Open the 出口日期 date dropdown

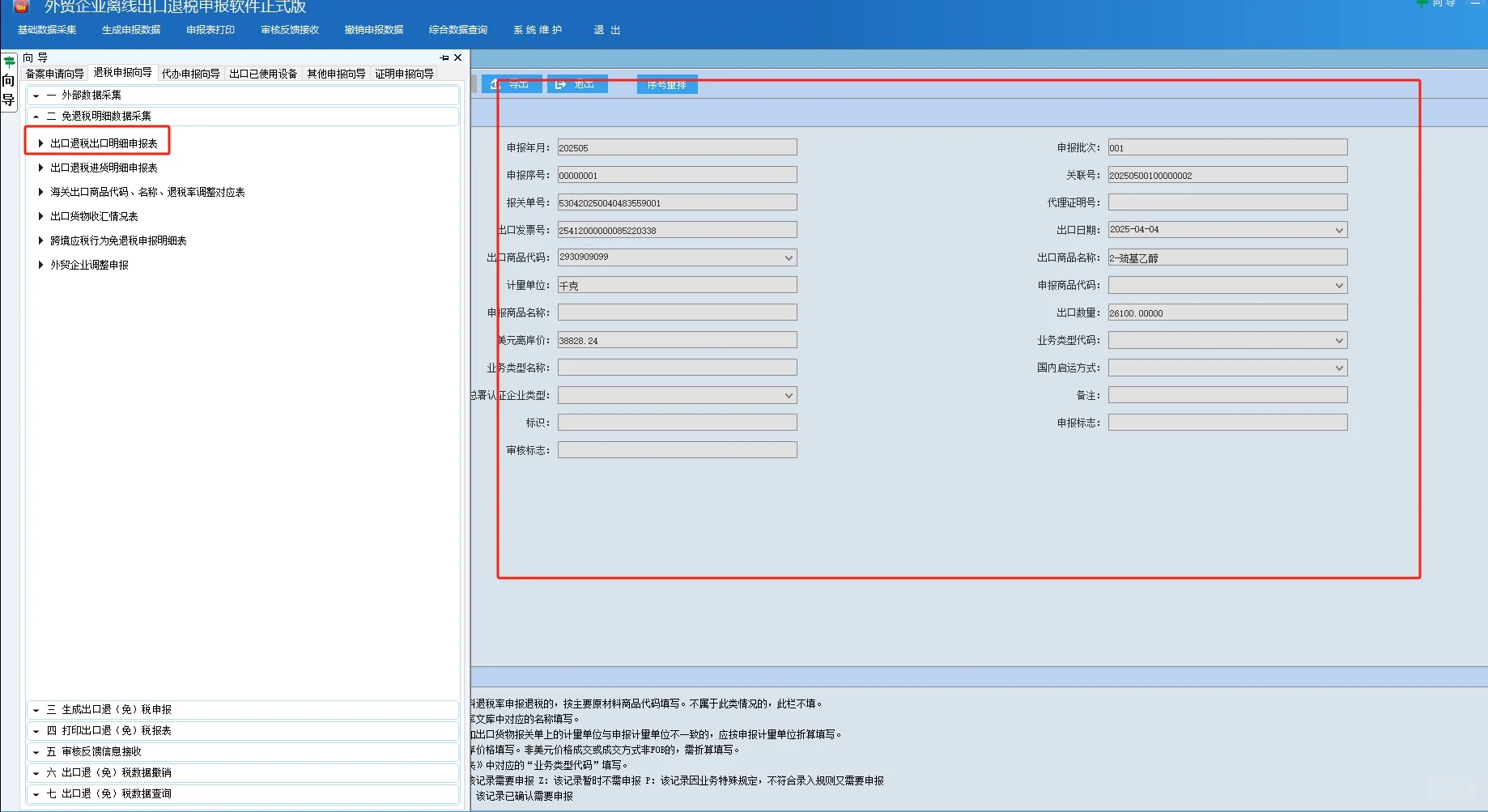point(1339,230)
